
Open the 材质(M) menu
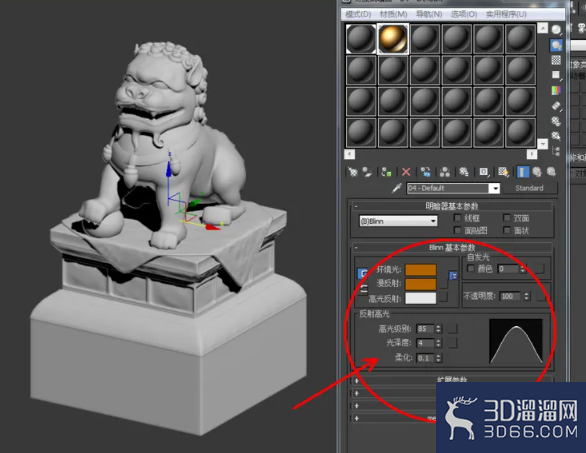(x=393, y=14)
